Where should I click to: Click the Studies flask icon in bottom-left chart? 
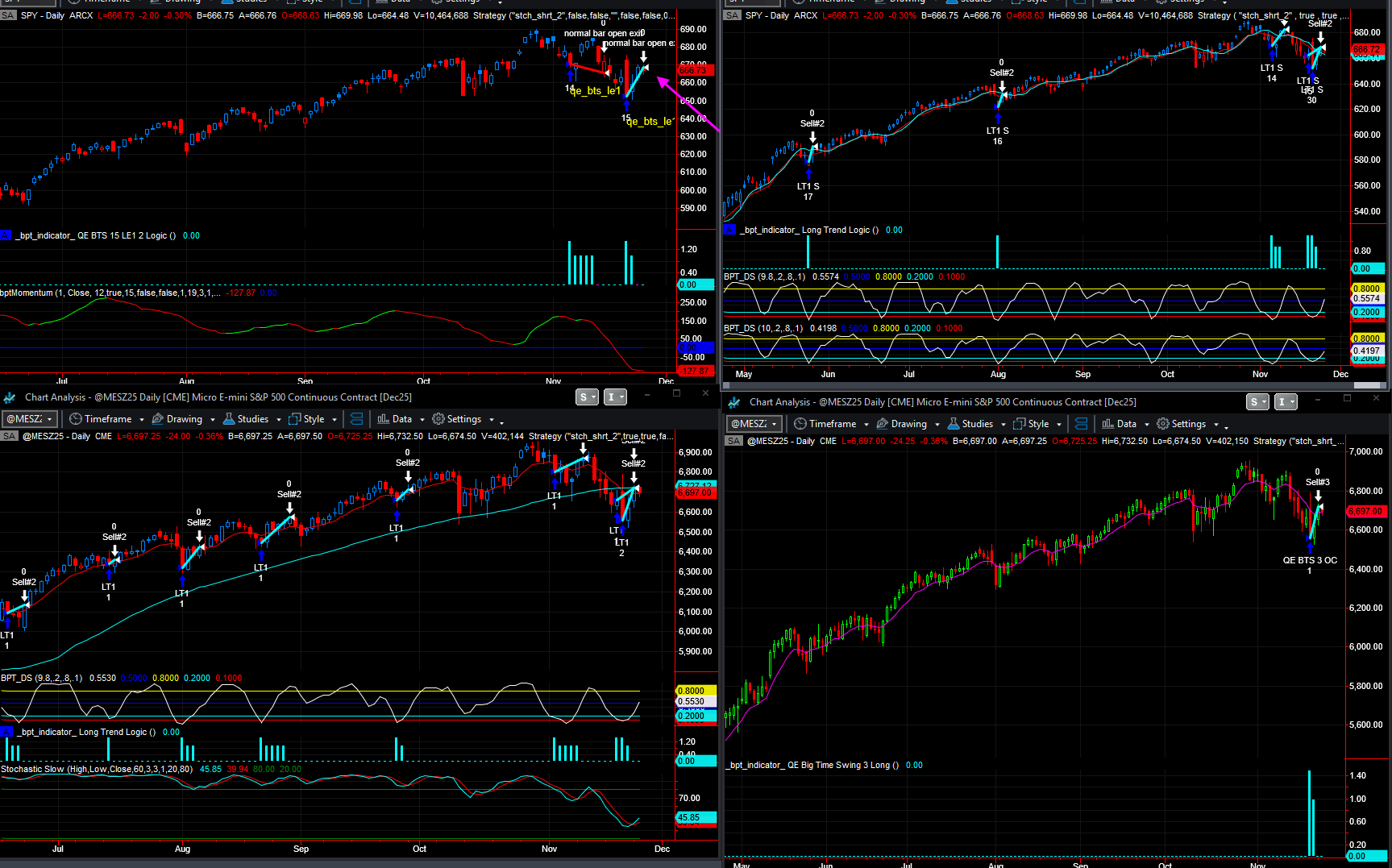[229, 419]
